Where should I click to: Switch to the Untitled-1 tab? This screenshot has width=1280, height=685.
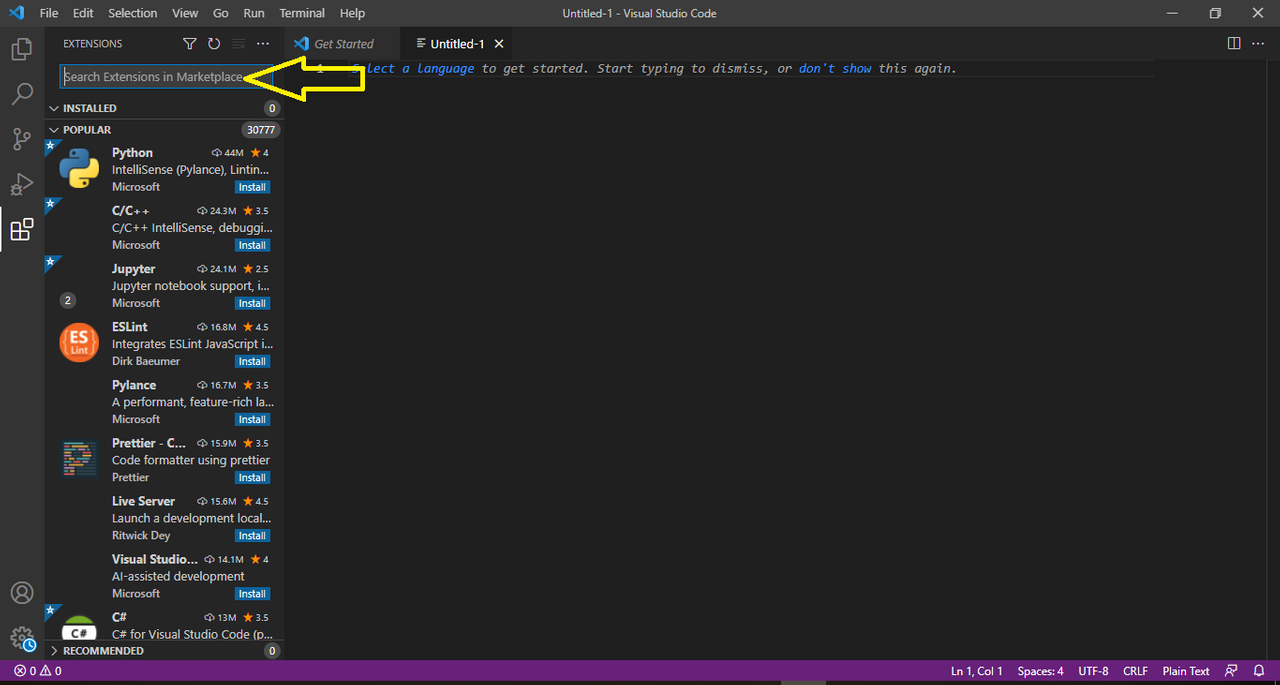pos(456,44)
